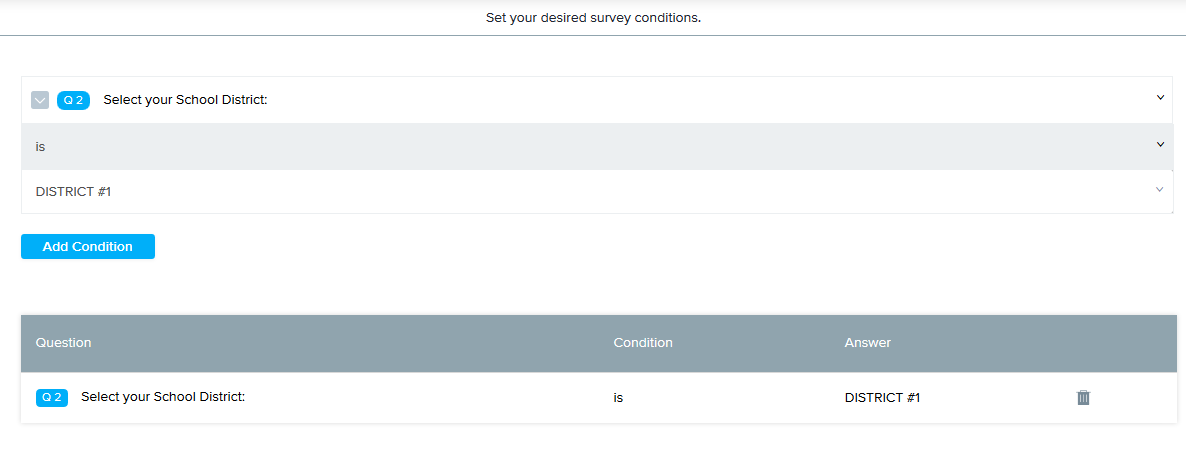Image resolution: width=1186 pixels, height=452 pixels.
Task: Expand the question dropdown arrow
Action: pos(1160,98)
